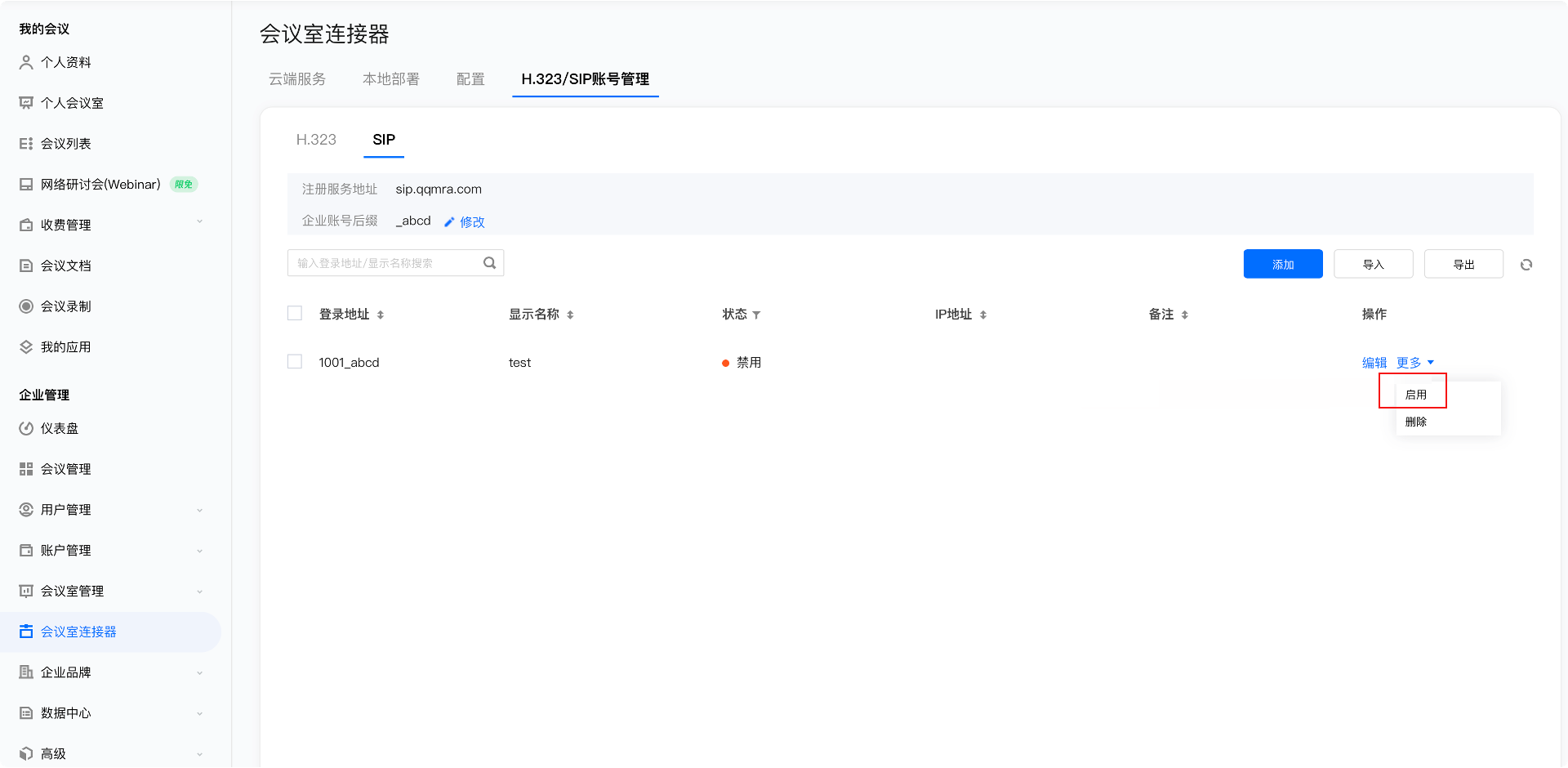Switch to the H.323 sub-tab
Image resolution: width=1568 pixels, height=768 pixels.
click(316, 140)
